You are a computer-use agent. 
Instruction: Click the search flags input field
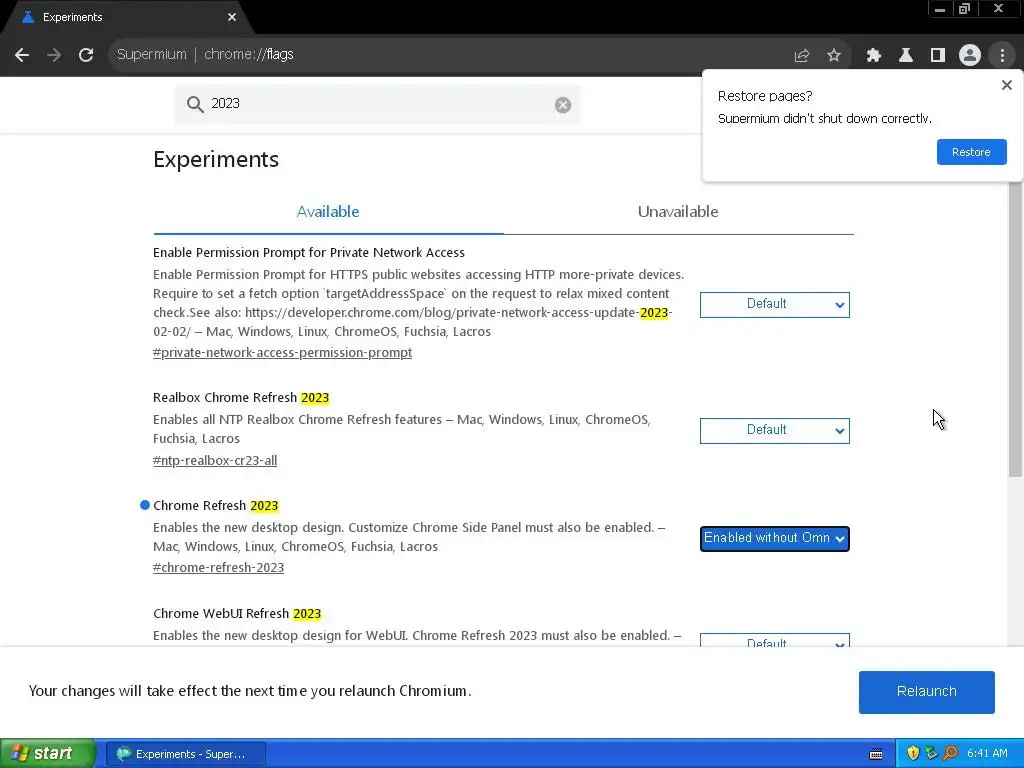coord(377,104)
